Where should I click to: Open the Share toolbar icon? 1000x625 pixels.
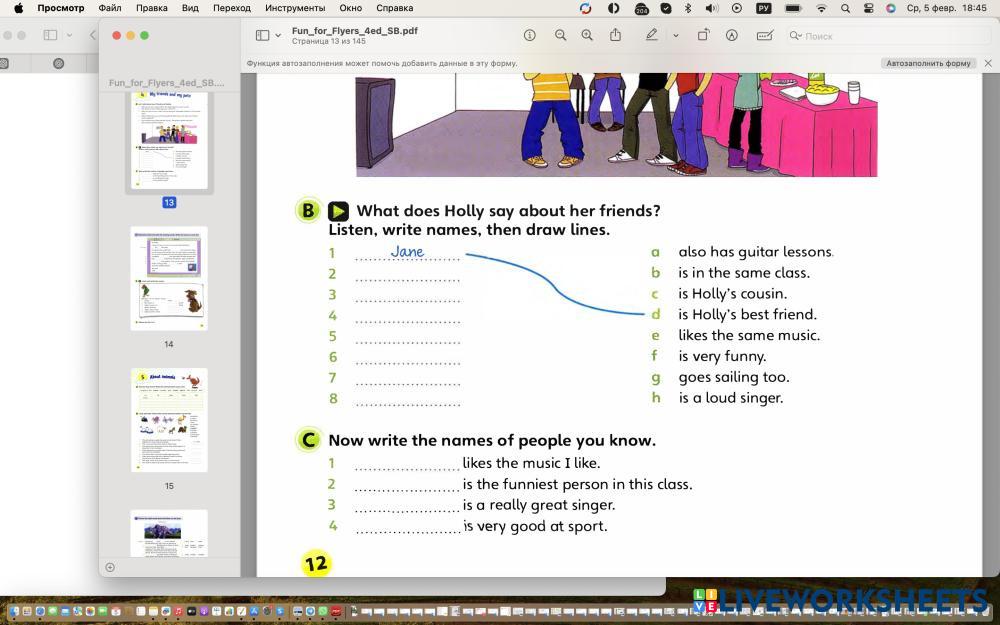[615, 35]
